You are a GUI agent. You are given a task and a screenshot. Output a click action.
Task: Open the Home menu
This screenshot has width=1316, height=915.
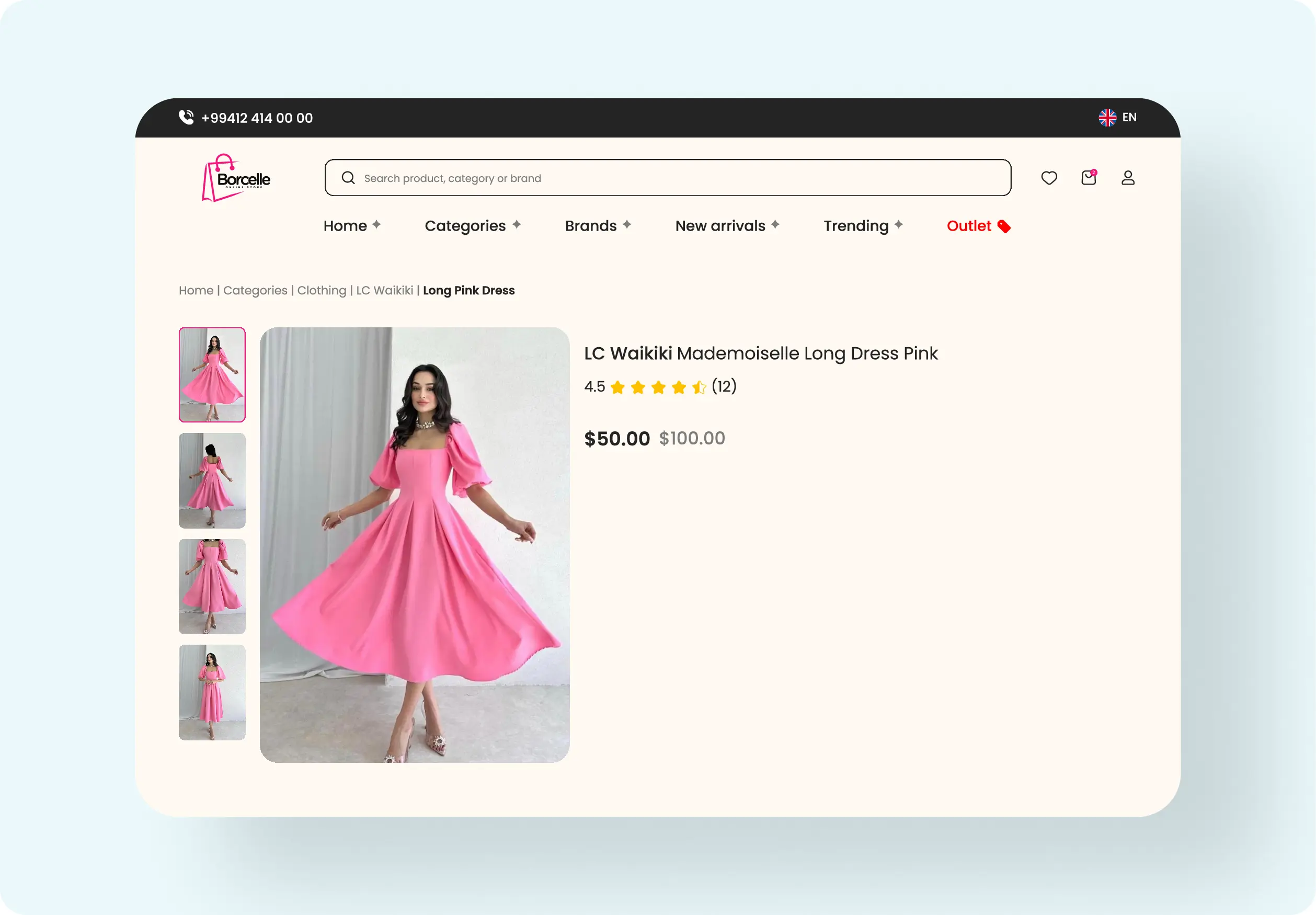click(345, 226)
